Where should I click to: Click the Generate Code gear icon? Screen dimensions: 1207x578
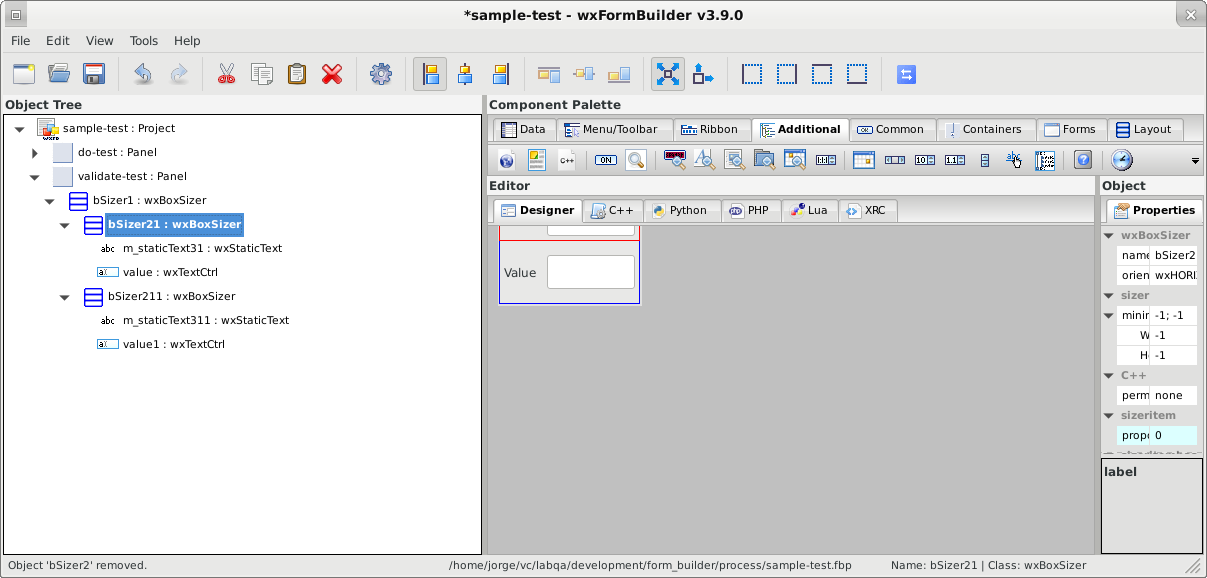381,74
